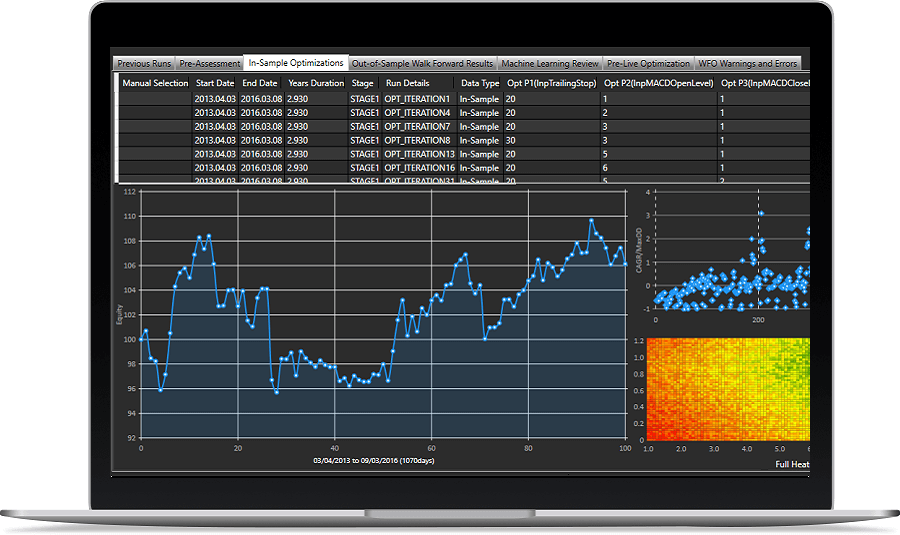Sort by Opt P2(InpMACDOpenLevel) column header
This screenshot has height=535, width=900.
[658, 83]
